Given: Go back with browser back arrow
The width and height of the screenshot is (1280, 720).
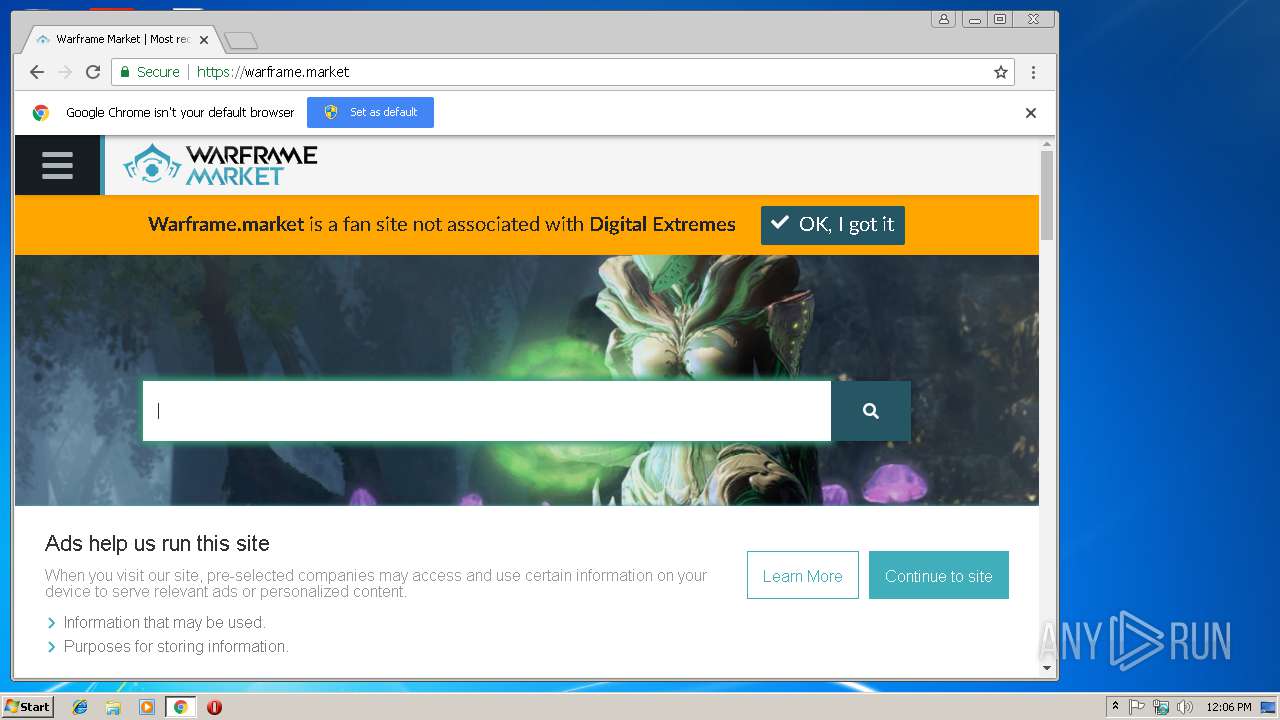Looking at the screenshot, I should (37, 72).
